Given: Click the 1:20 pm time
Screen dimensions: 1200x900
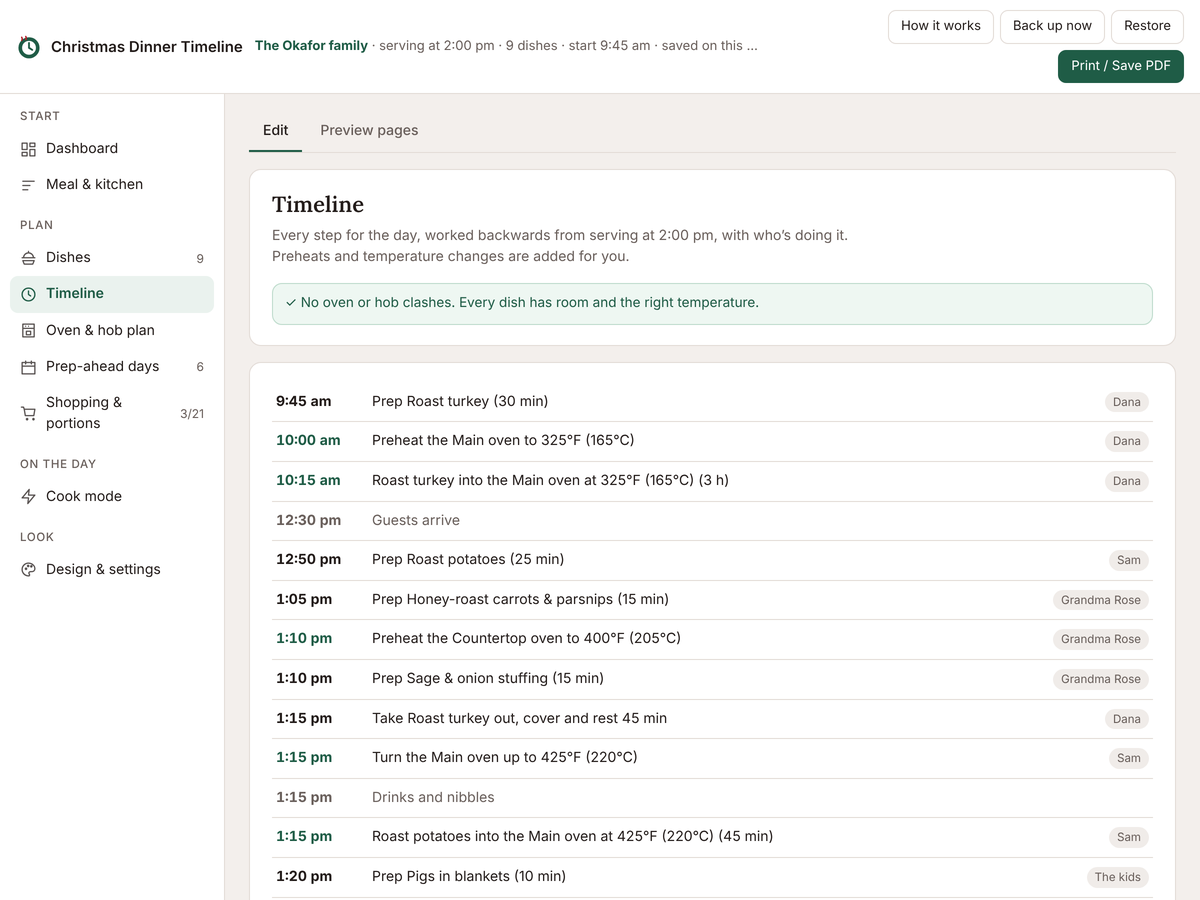Looking at the screenshot, I should [304, 876].
